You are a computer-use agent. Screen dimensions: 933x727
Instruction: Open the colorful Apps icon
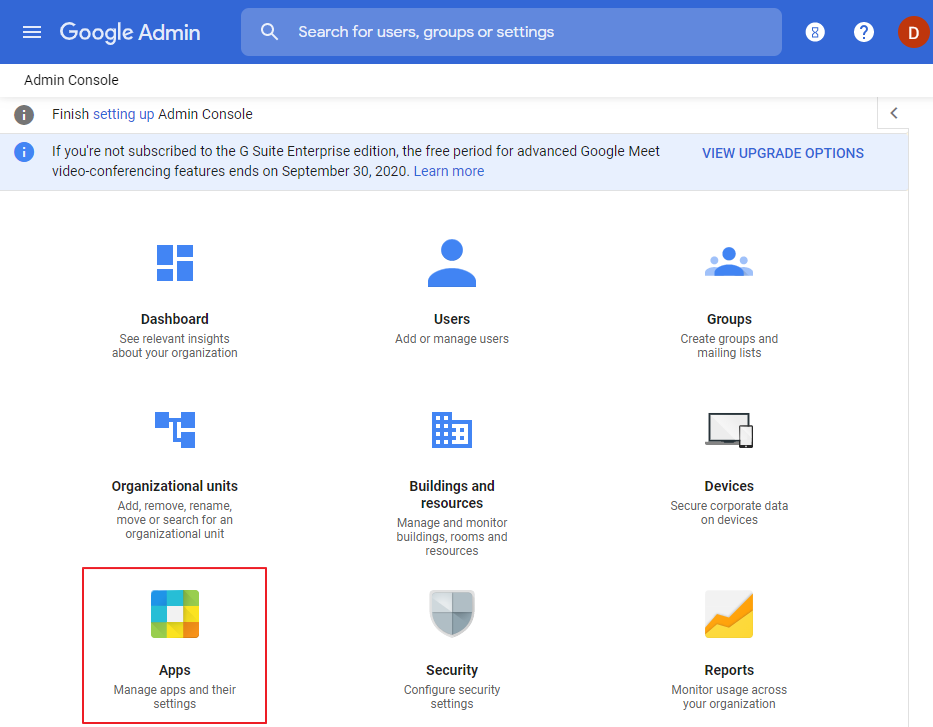[175, 614]
